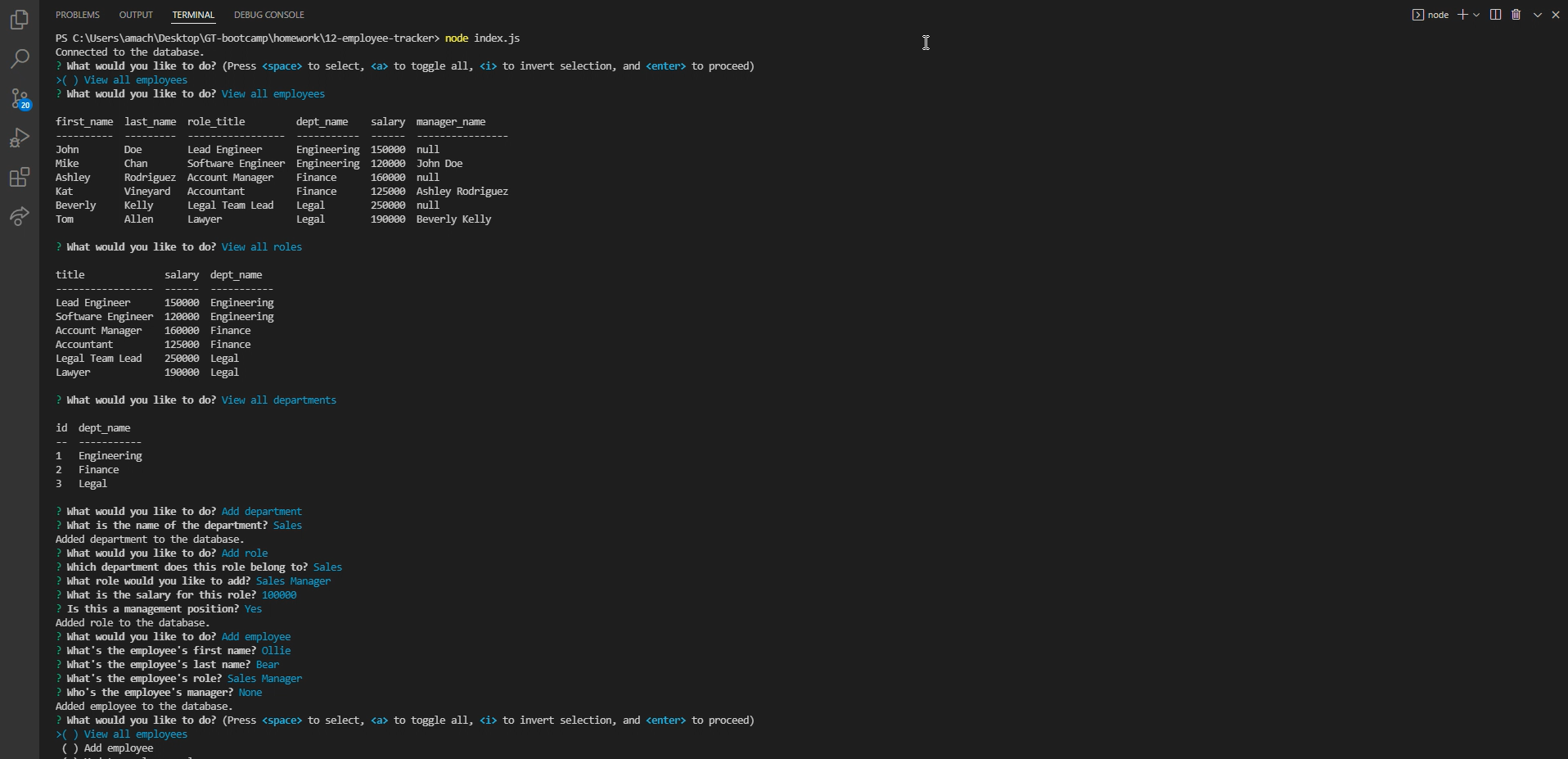
Task: Open the Extensions view
Action: [x=20, y=177]
